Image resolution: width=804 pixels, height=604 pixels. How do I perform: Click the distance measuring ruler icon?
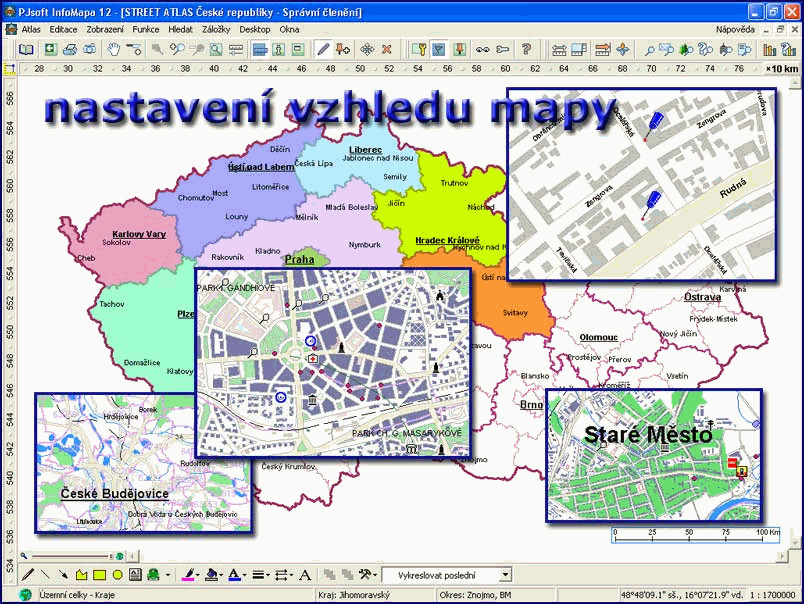(235, 50)
